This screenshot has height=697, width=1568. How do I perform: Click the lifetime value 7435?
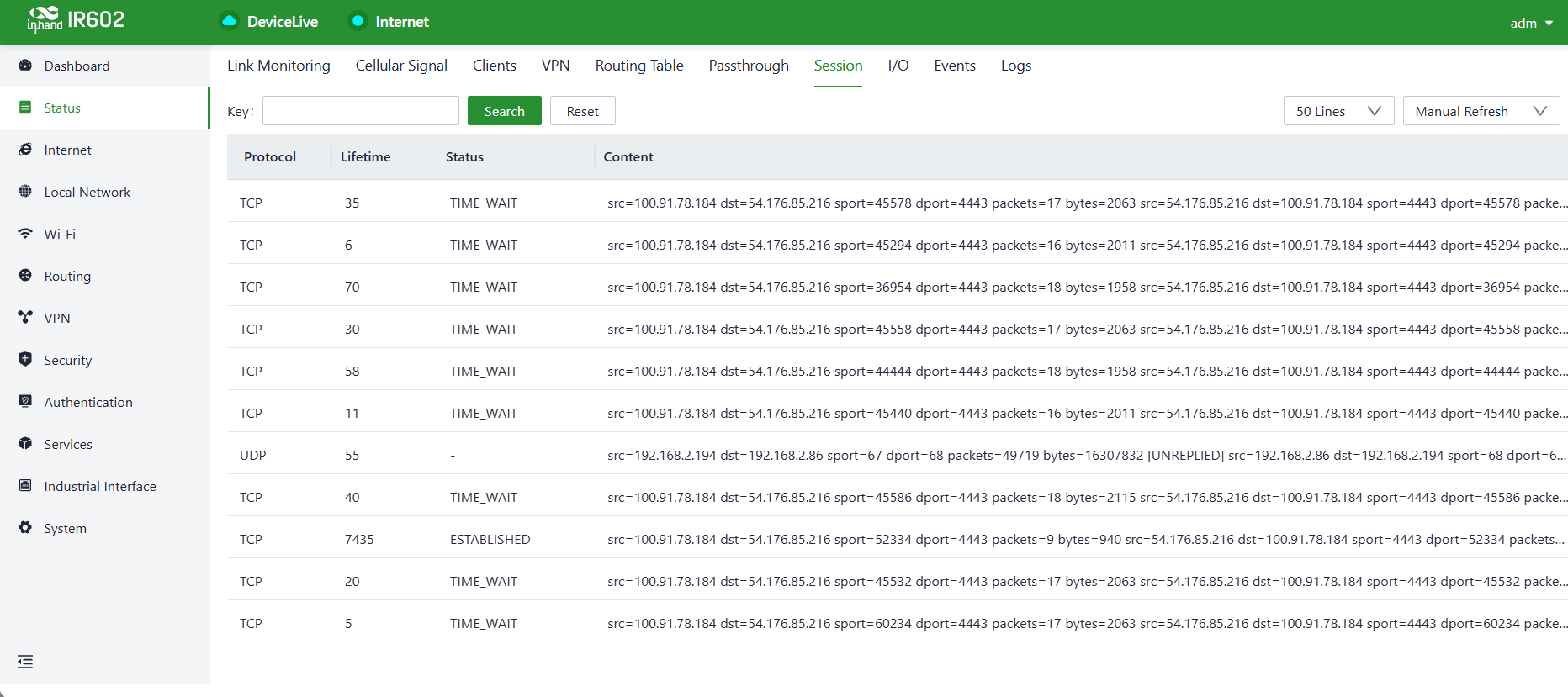tap(359, 539)
